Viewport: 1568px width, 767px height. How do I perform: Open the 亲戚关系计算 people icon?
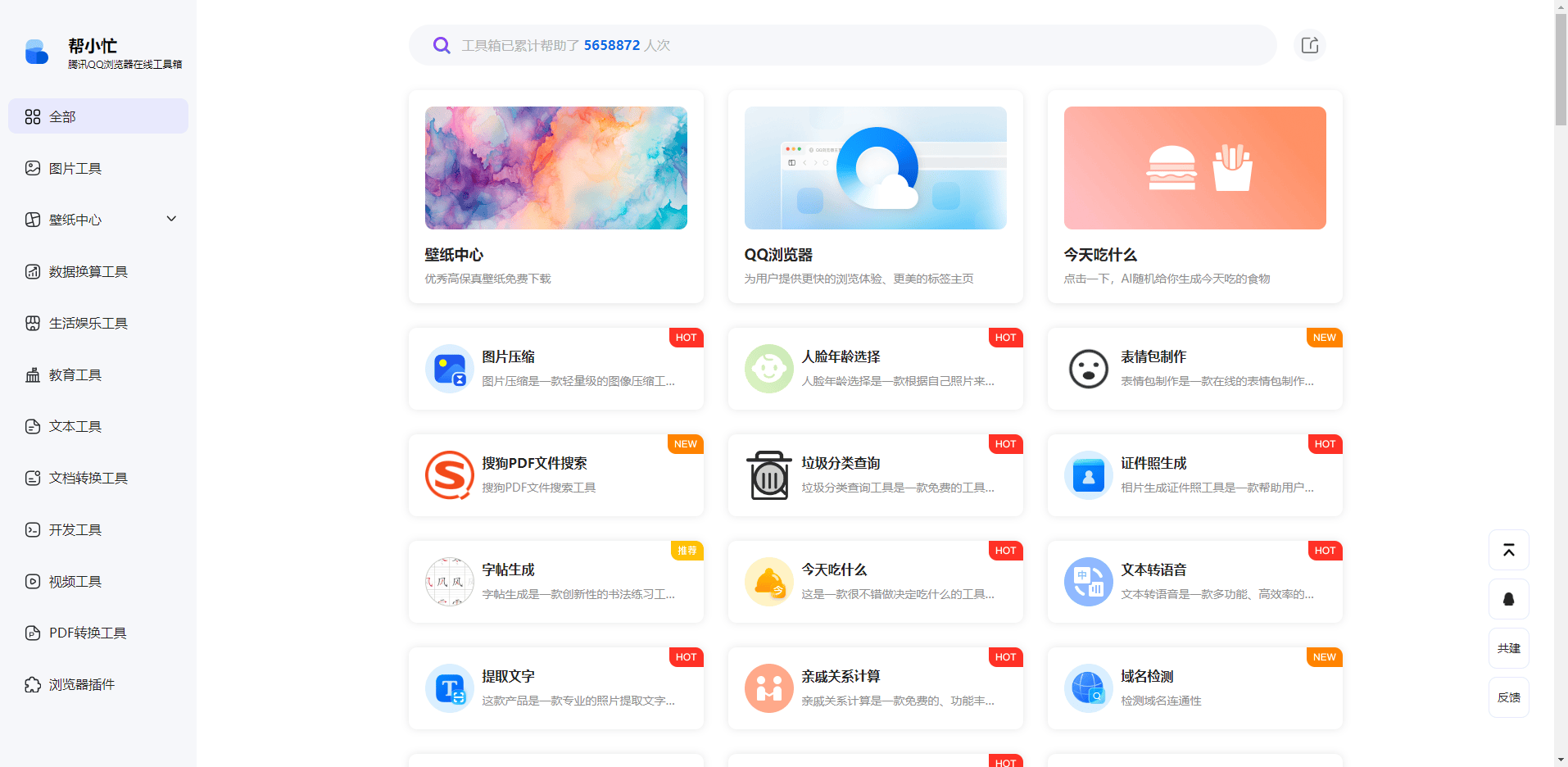tap(769, 688)
